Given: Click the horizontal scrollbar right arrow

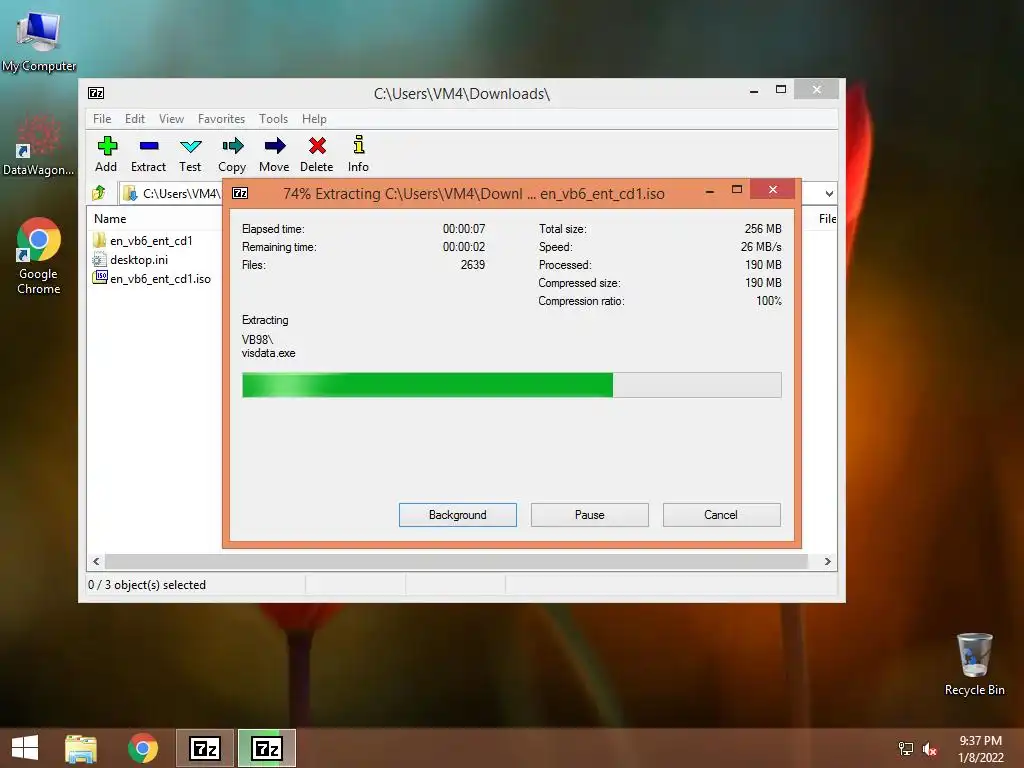Looking at the screenshot, I should pos(827,562).
